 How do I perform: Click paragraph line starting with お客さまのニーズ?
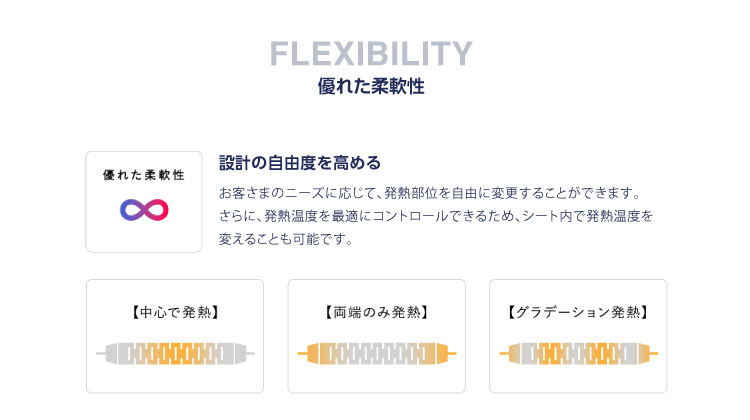(x=430, y=193)
